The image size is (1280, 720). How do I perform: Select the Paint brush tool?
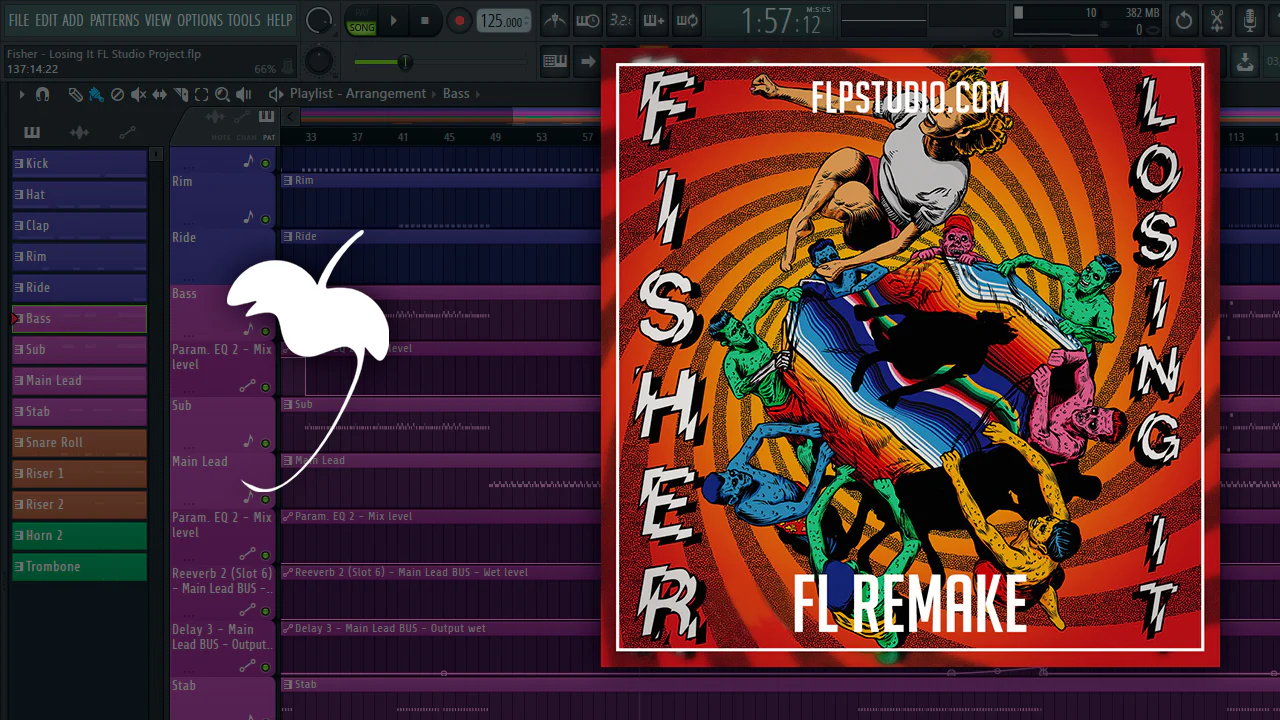(x=96, y=94)
